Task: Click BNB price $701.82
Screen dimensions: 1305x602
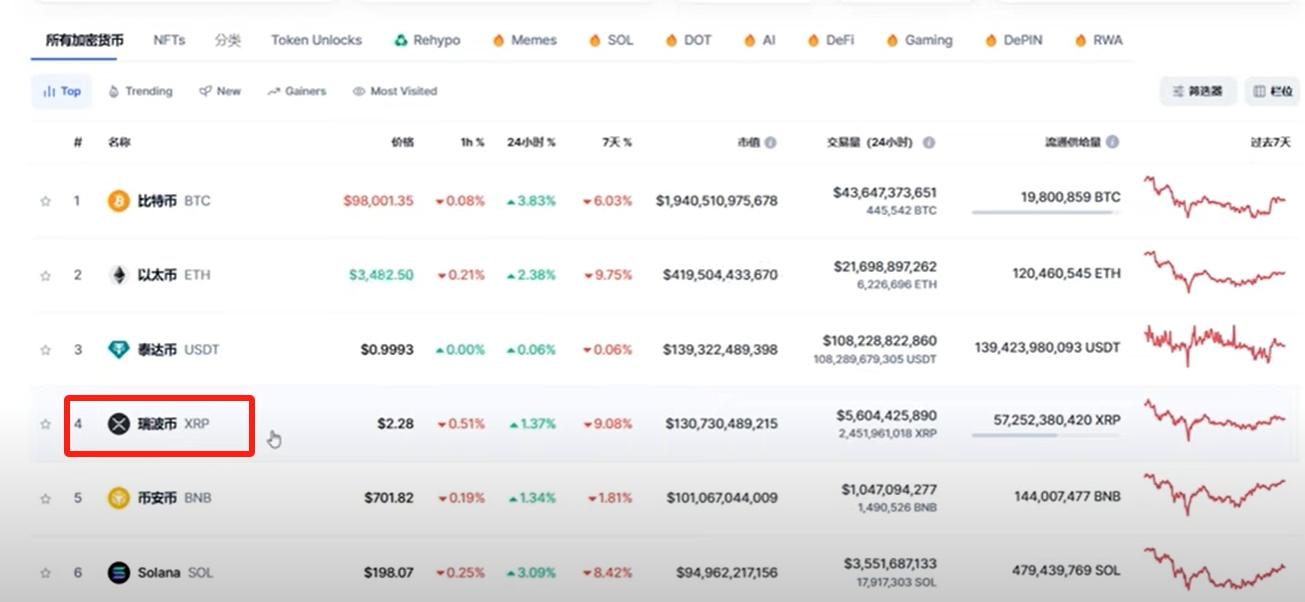Action: [388, 498]
